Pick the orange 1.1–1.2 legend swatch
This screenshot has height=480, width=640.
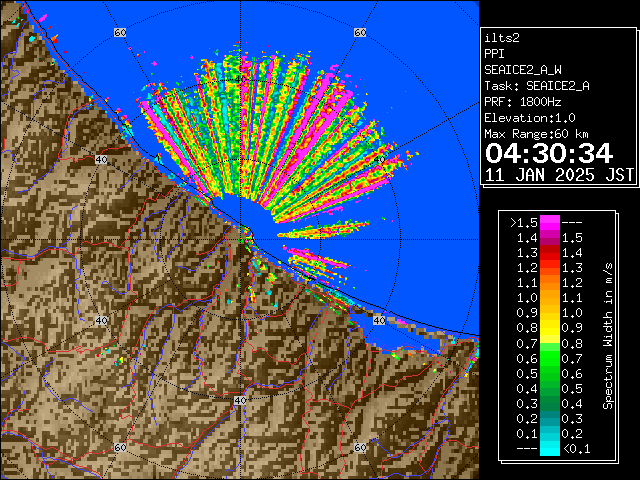550,283
